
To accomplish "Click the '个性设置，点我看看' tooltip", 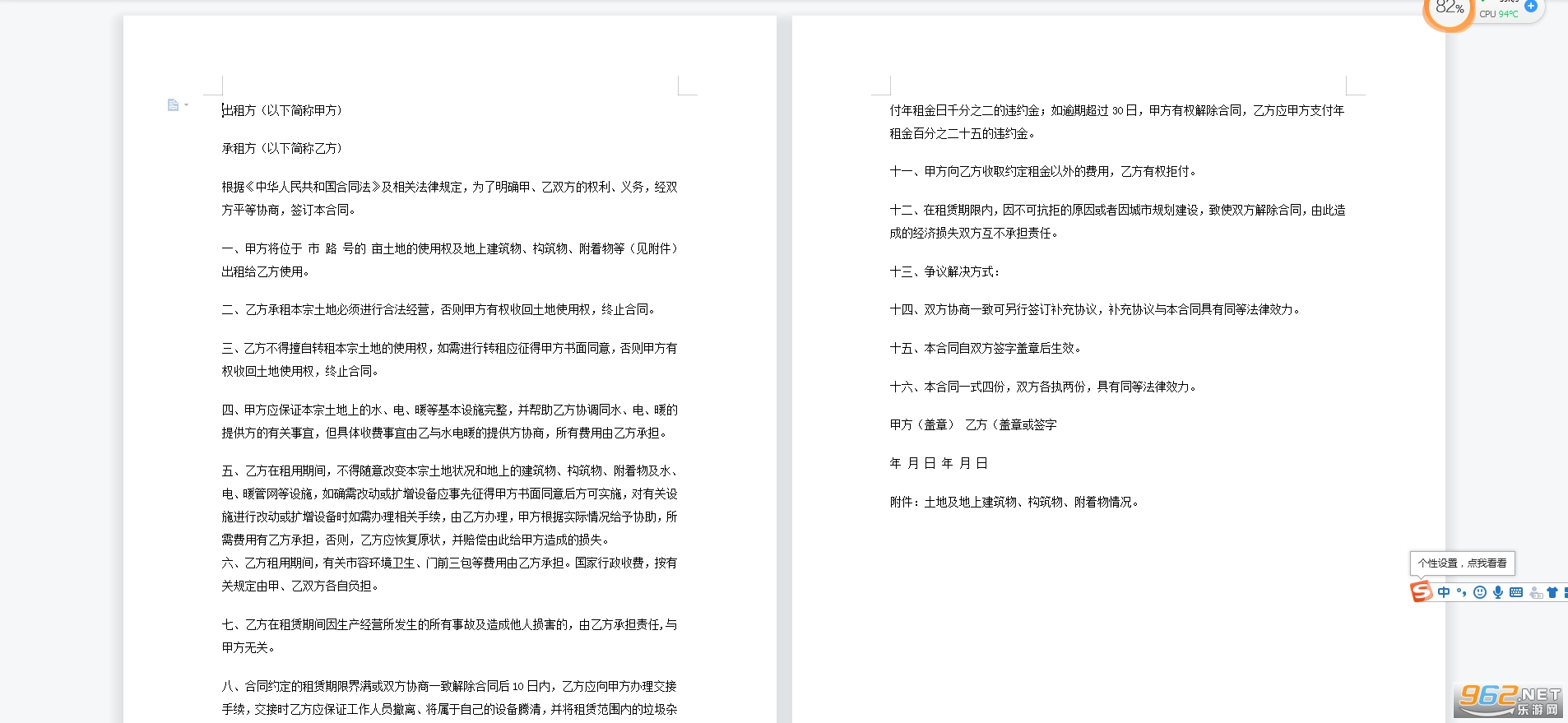I will click(1462, 563).
